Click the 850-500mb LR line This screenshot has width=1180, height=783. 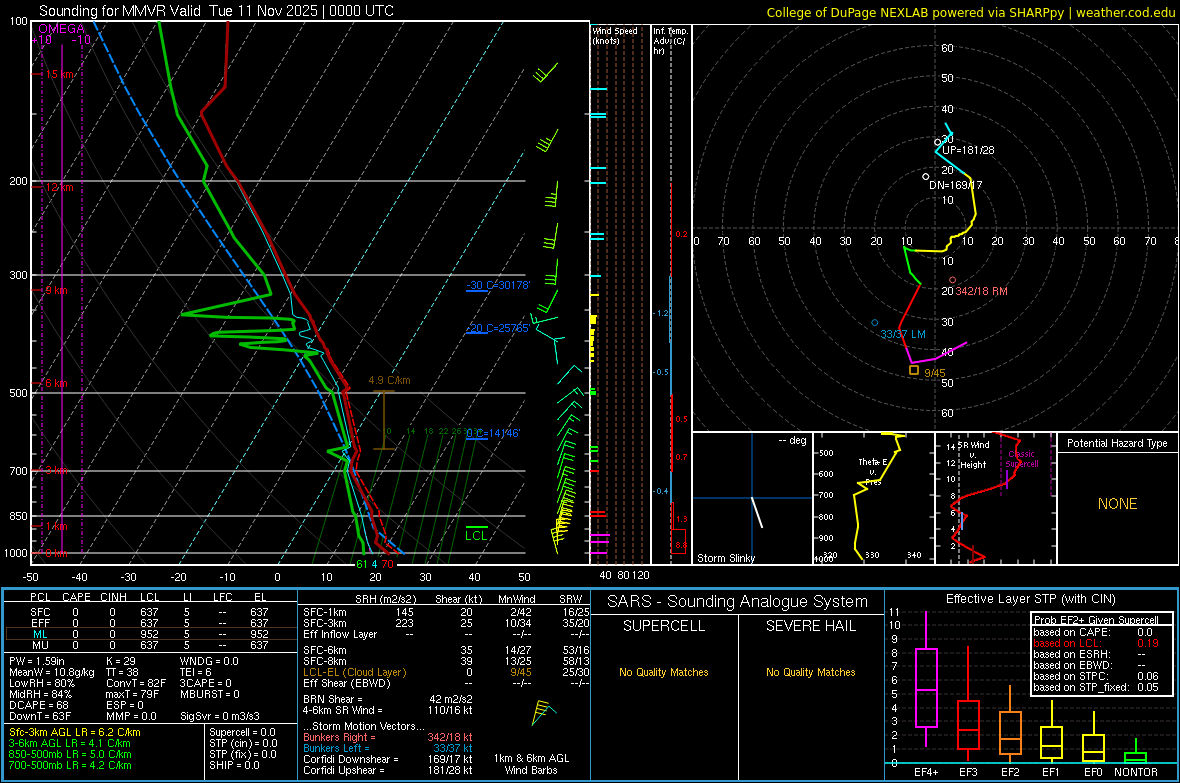(x=70, y=754)
